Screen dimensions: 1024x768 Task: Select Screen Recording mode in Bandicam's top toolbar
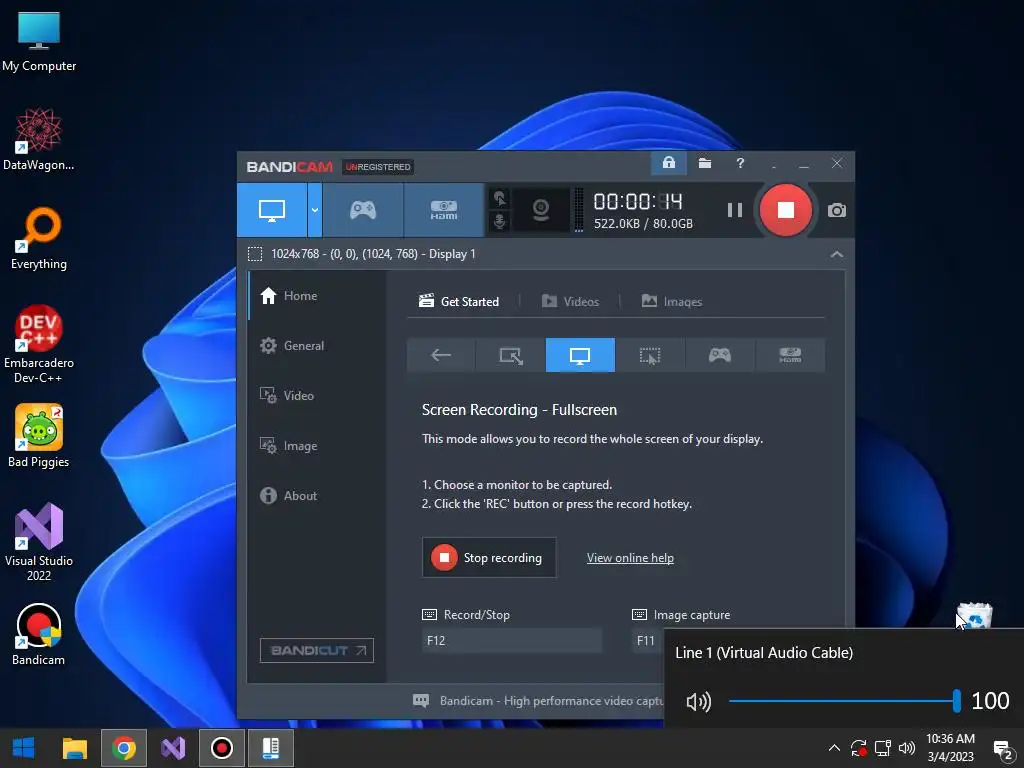272,210
